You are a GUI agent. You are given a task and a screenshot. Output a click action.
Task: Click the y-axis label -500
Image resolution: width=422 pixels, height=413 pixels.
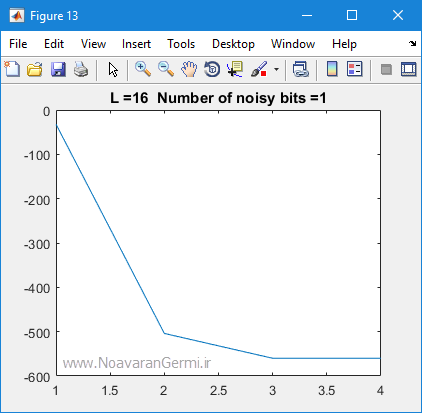pos(37,333)
